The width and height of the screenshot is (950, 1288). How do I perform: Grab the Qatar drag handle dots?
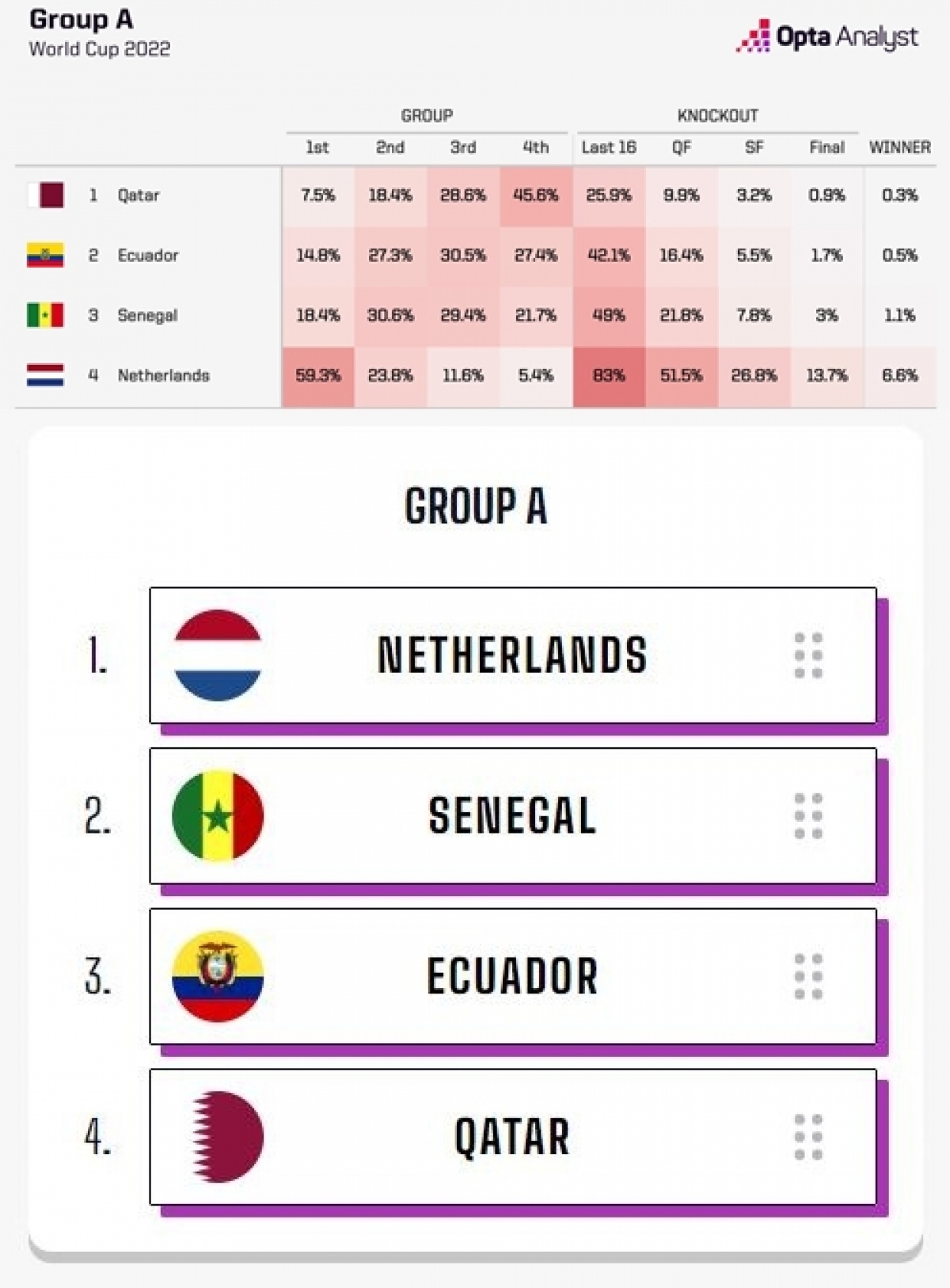pyautogui.click(x=808, y=1137)
